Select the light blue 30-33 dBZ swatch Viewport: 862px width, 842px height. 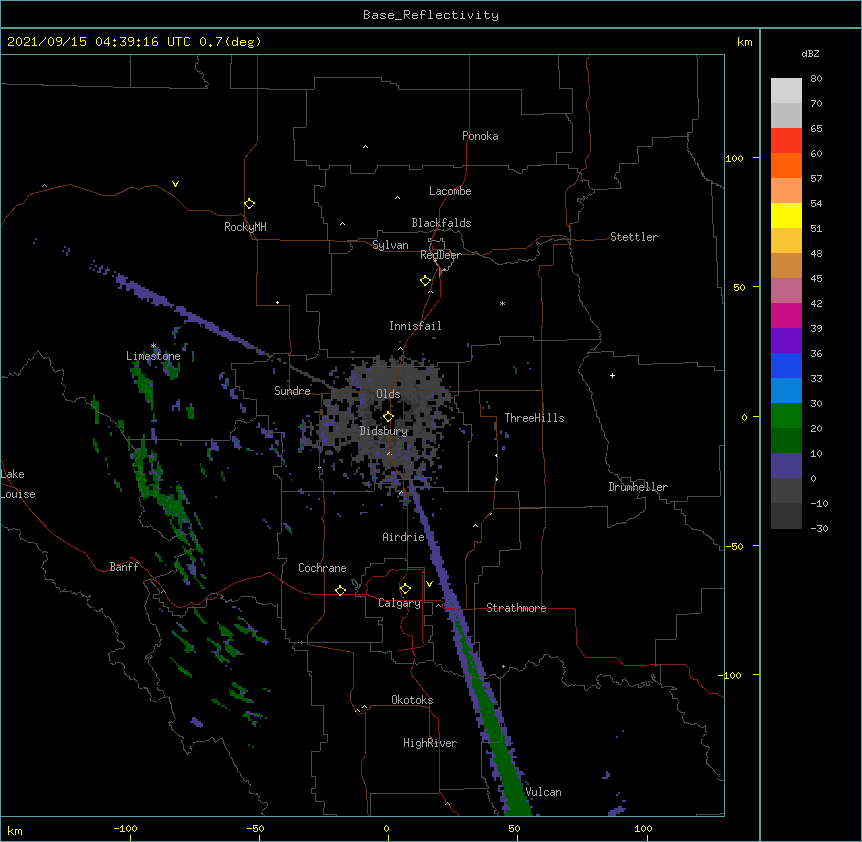(786, 391)
